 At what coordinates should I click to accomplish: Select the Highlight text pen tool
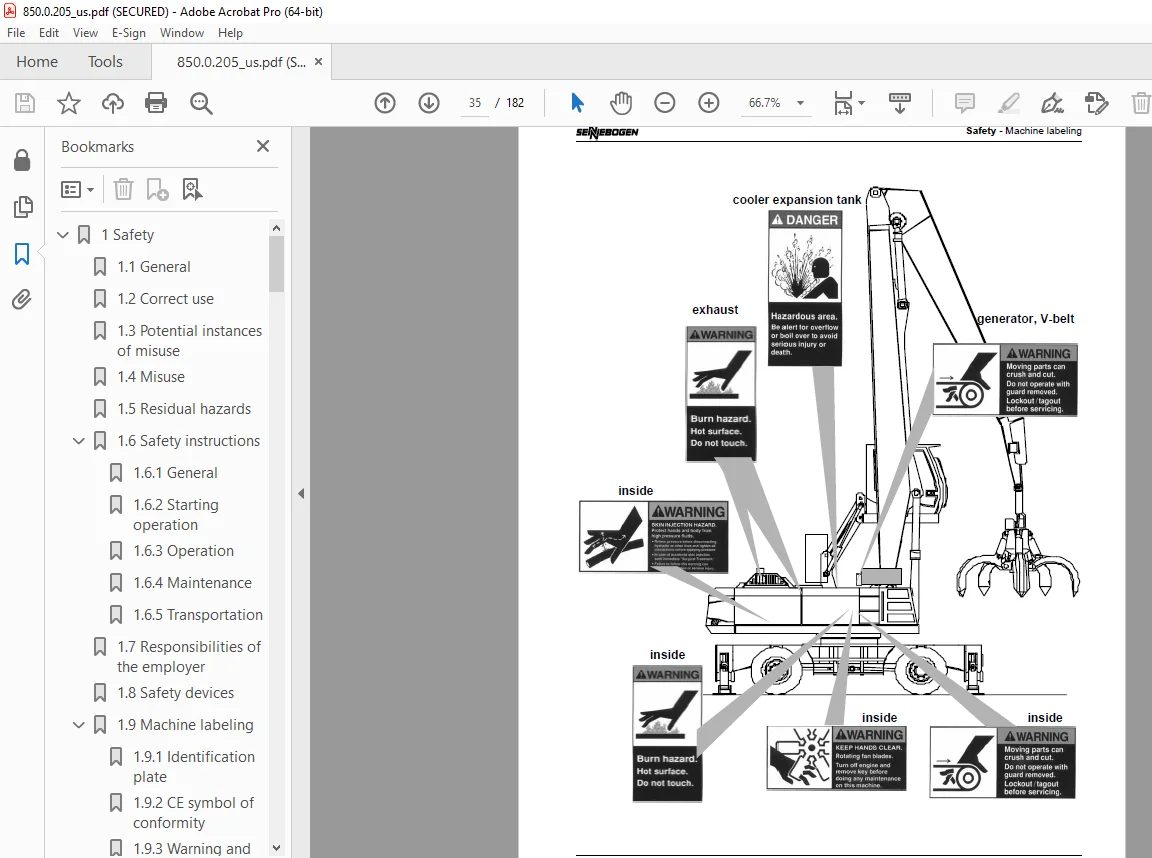click(1009, 103)
